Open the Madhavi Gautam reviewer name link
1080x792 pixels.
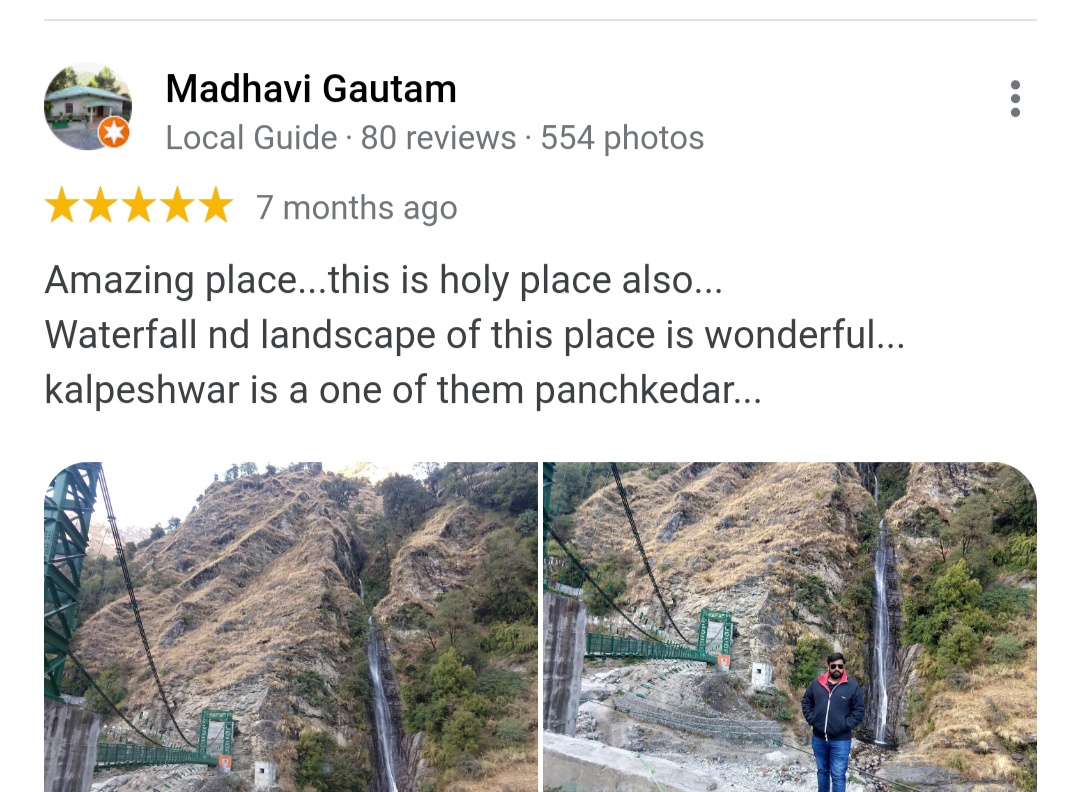pyautogui.click(x=311, y=90)
